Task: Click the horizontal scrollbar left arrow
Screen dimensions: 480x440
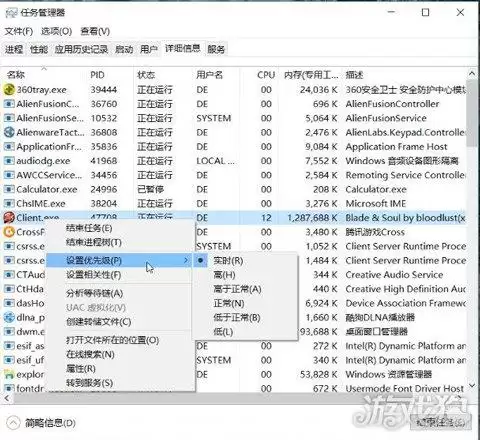Action: [7, 398]
